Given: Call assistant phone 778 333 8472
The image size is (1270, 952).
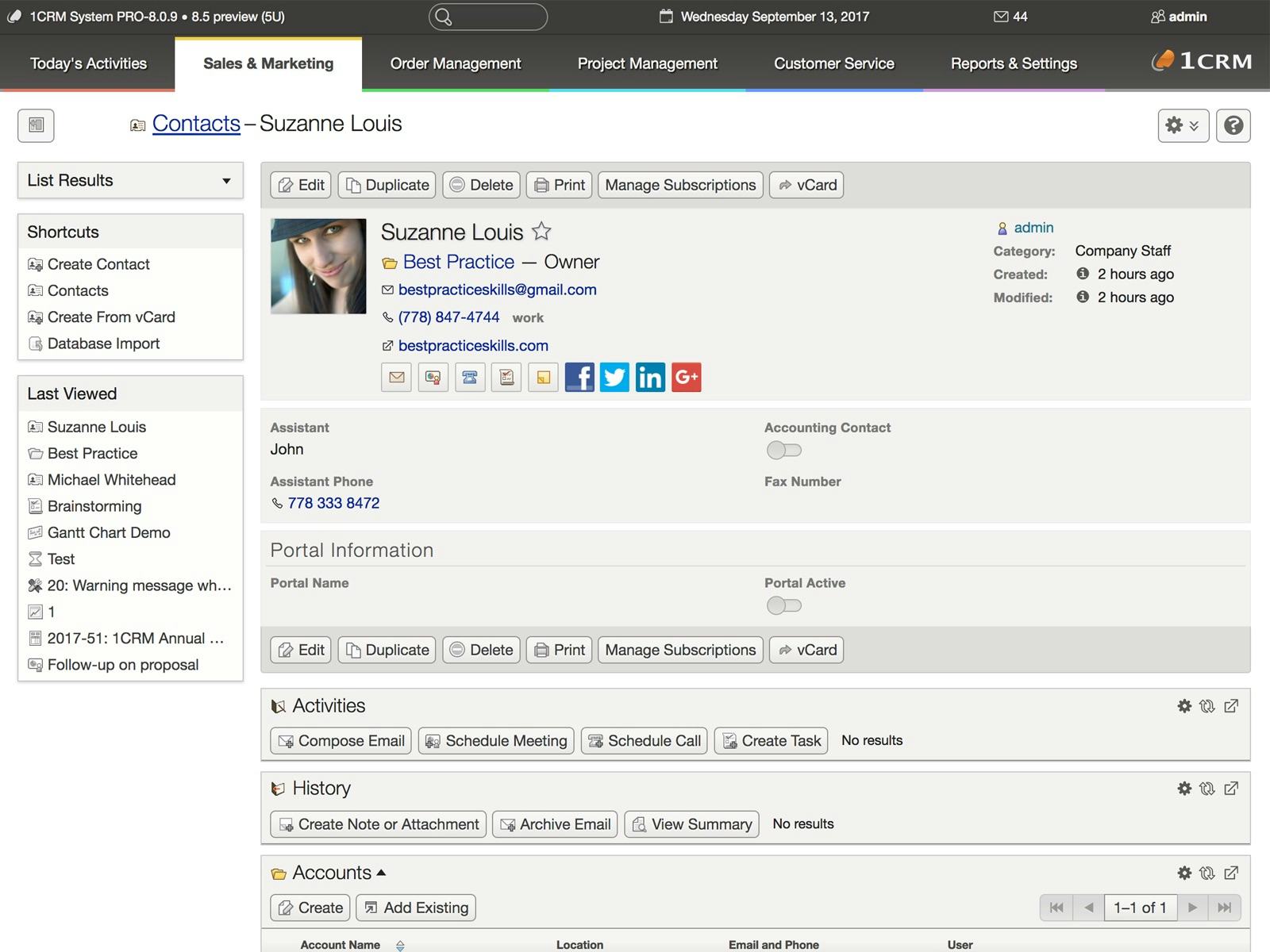Looking at the screenshot, I should 333,503.
